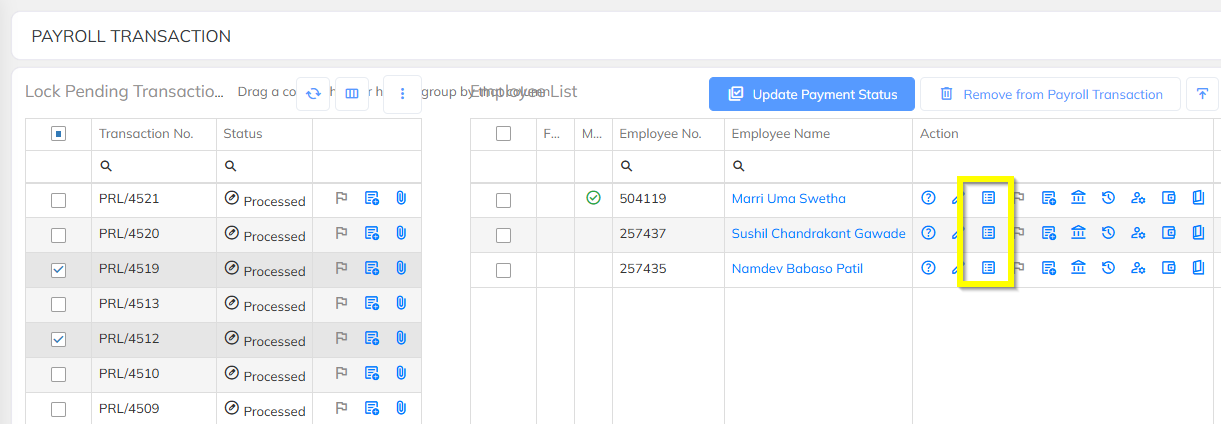View history icon for Marri Uma Swetha
The image size is (1221, 424).
click(1108, 198)
